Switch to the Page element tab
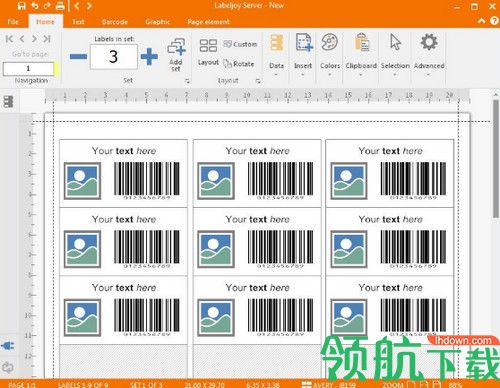Screen dimensions: 500x388 click(x=208, y=22)
